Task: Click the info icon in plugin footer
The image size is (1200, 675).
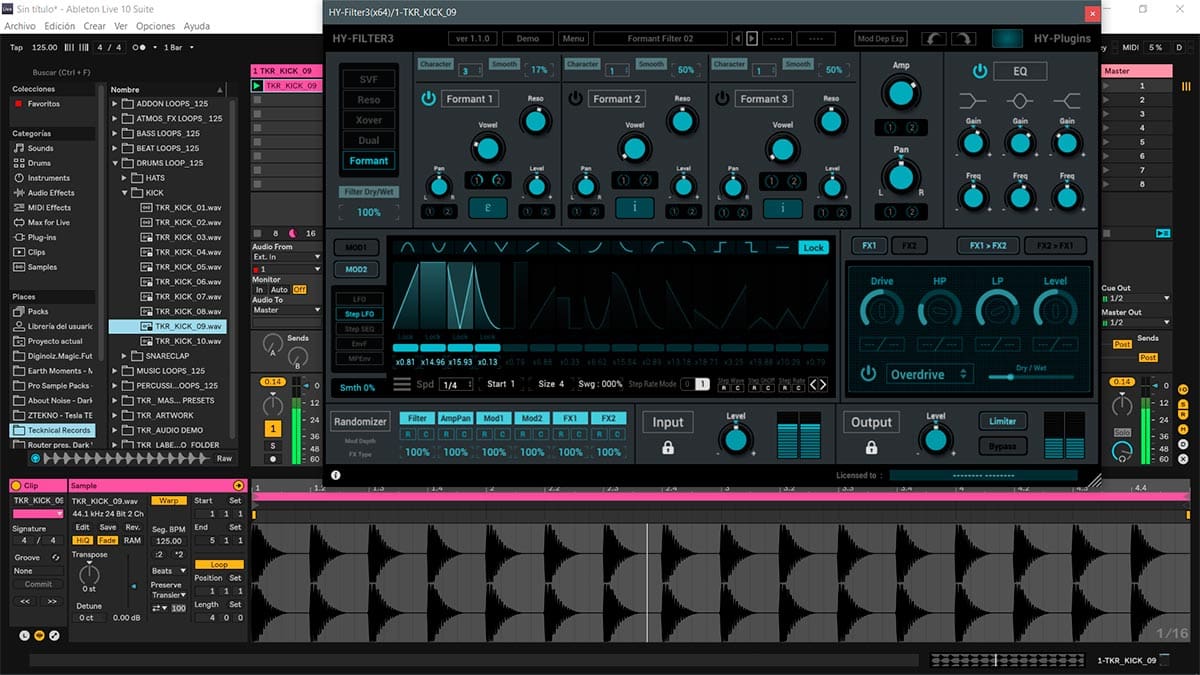Action: pyautogui.click(x=335, y=475)
